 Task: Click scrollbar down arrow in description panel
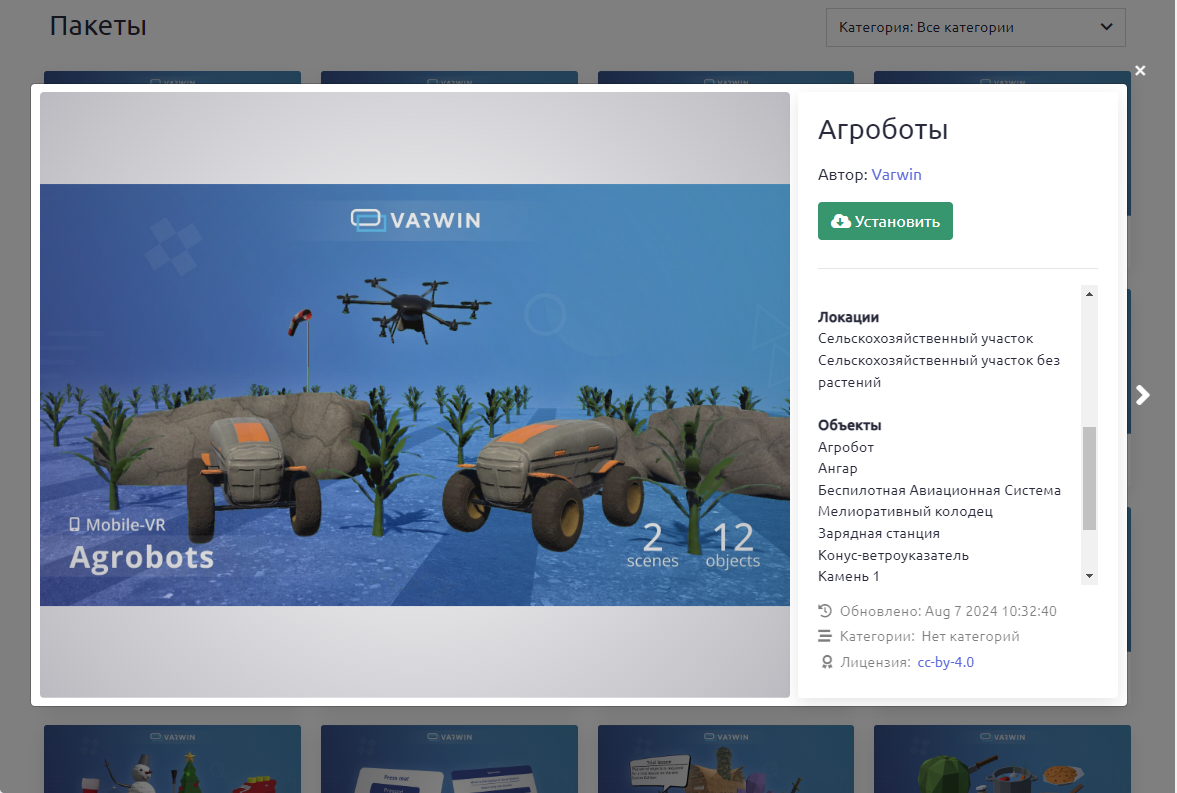point(1090,576)
